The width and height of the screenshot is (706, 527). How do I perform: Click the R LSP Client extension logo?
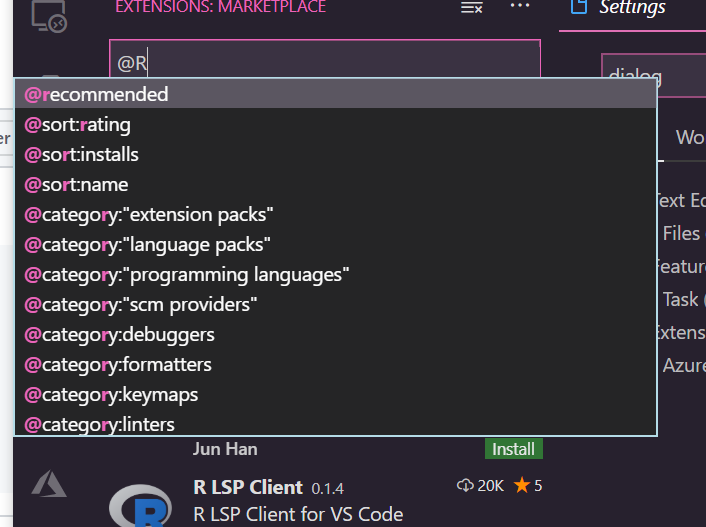[140, 505]
